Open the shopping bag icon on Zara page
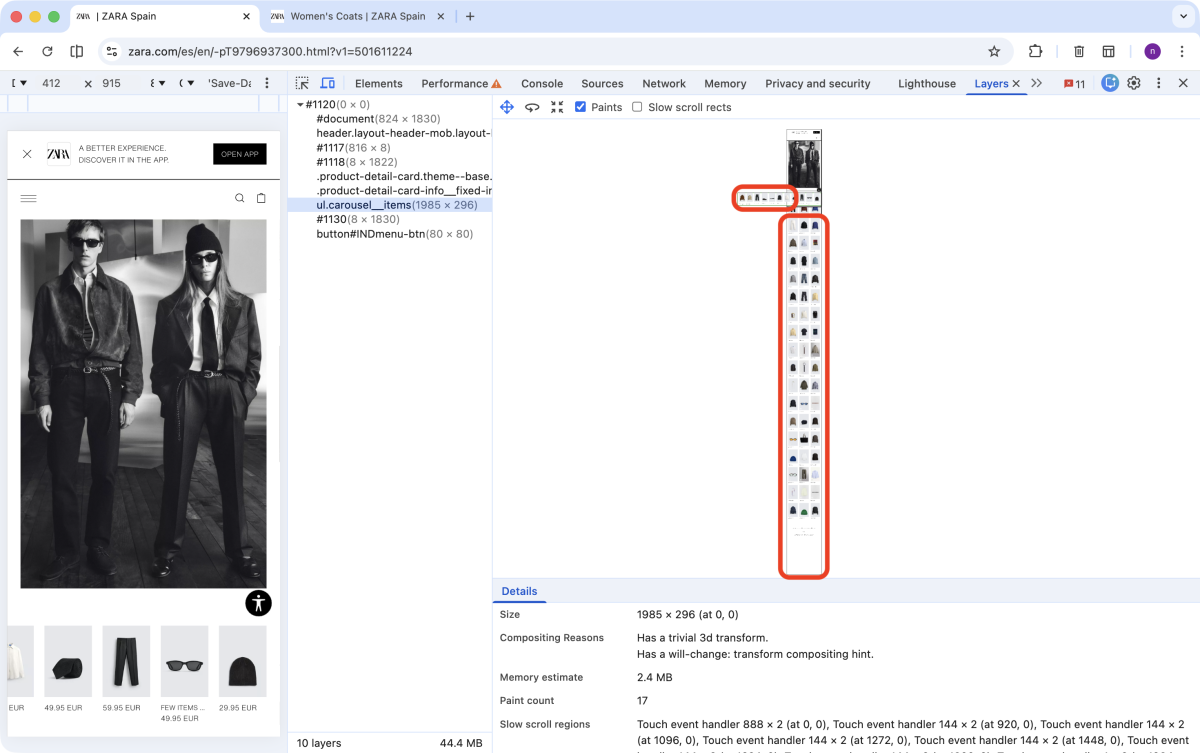Image resolution: width=1200 pixels, height=753 pixels. pyautogui.click(x=261, y=198)
